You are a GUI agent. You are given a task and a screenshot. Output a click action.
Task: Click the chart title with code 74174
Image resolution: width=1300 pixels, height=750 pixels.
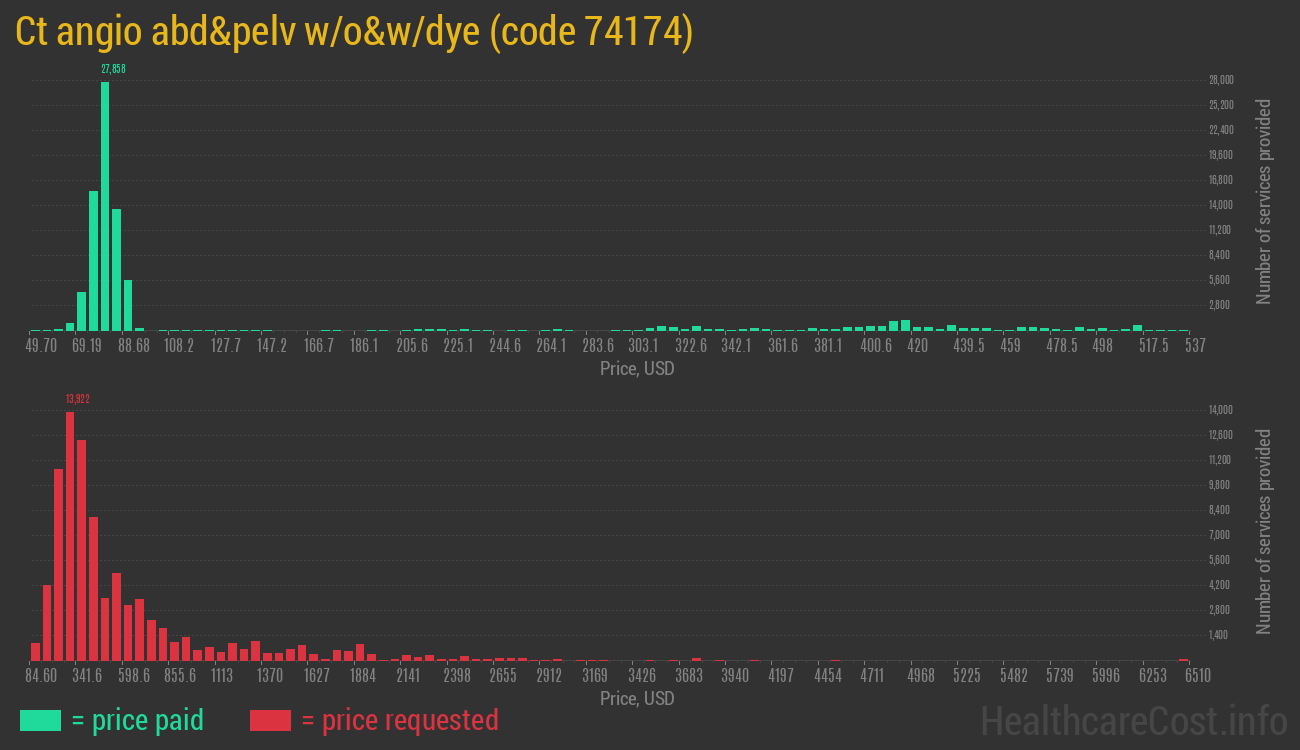click(x=354, y=32)
